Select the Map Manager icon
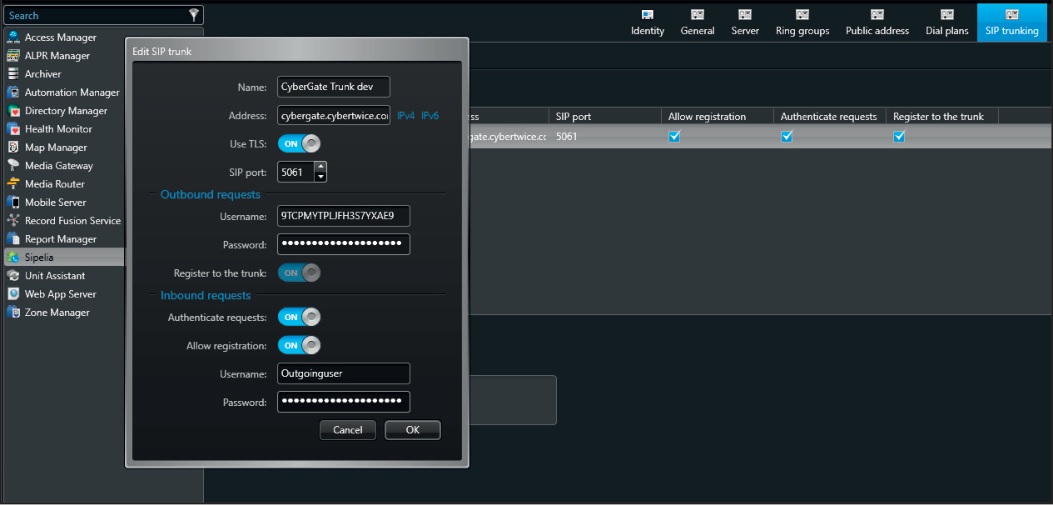This screenshot has height=506, width=1053. pyautogui.click(x=14, y=148)
